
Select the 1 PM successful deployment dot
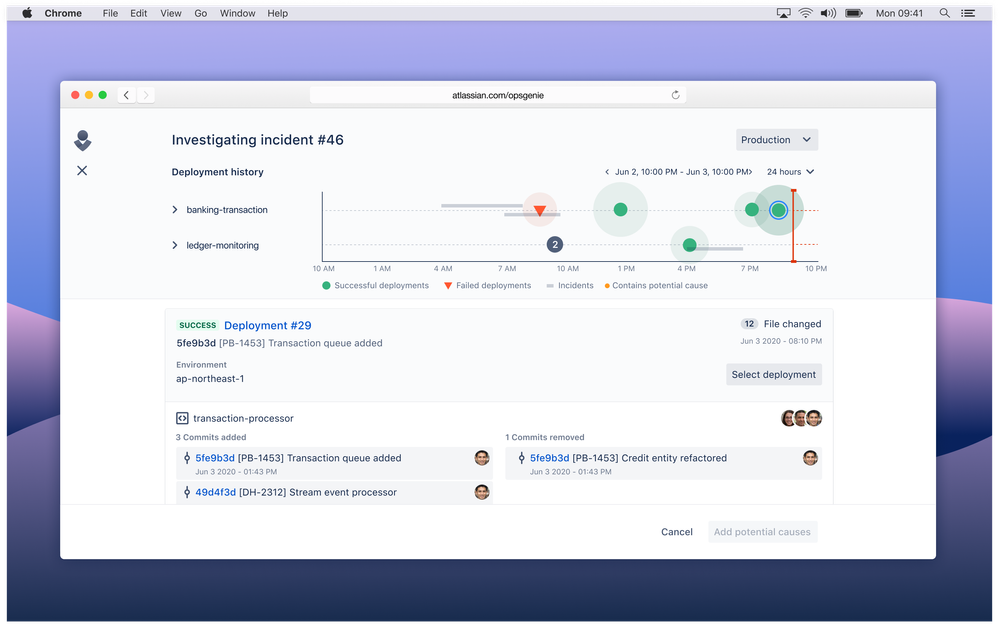(x=621, y=210)
